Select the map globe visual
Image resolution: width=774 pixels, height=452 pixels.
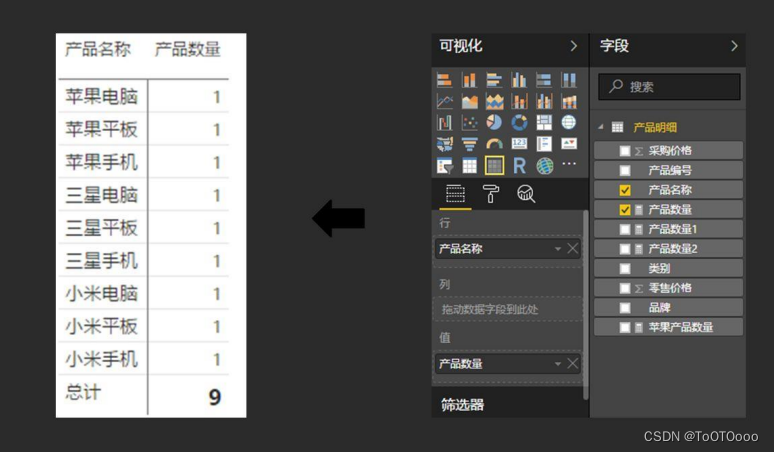[x=569, y=122]
